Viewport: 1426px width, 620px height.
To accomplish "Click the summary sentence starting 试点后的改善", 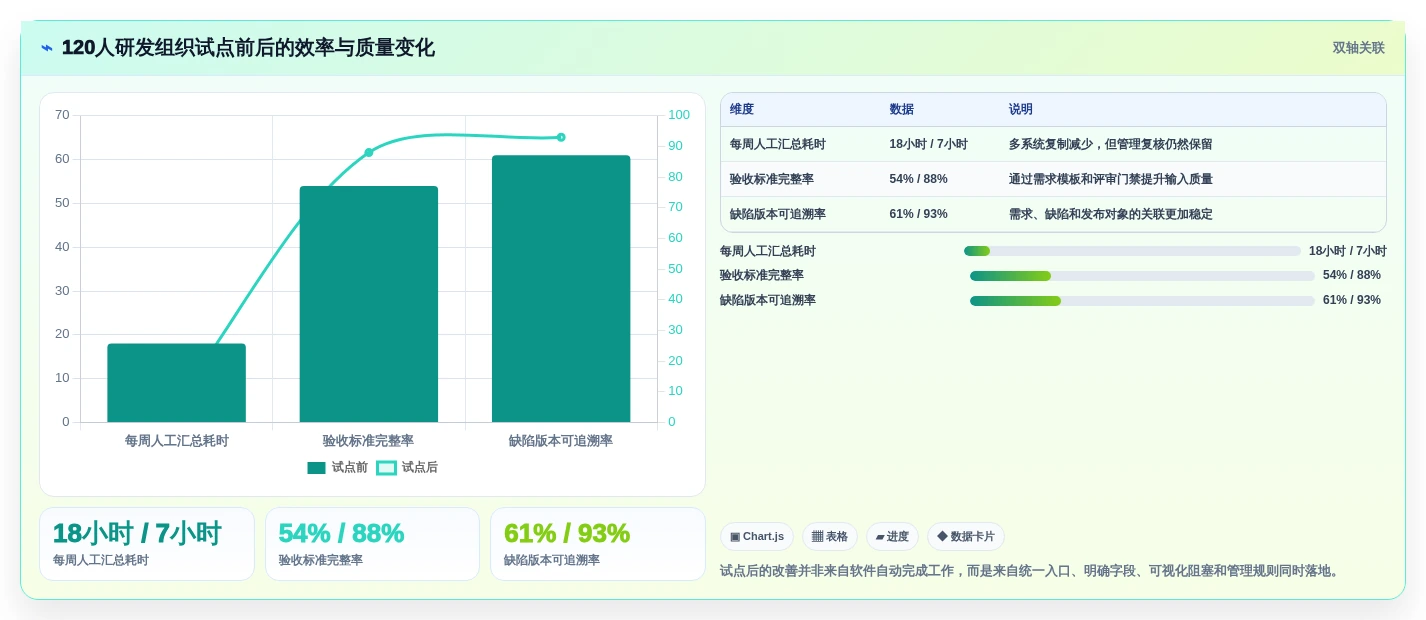I will pos(1031,571).
